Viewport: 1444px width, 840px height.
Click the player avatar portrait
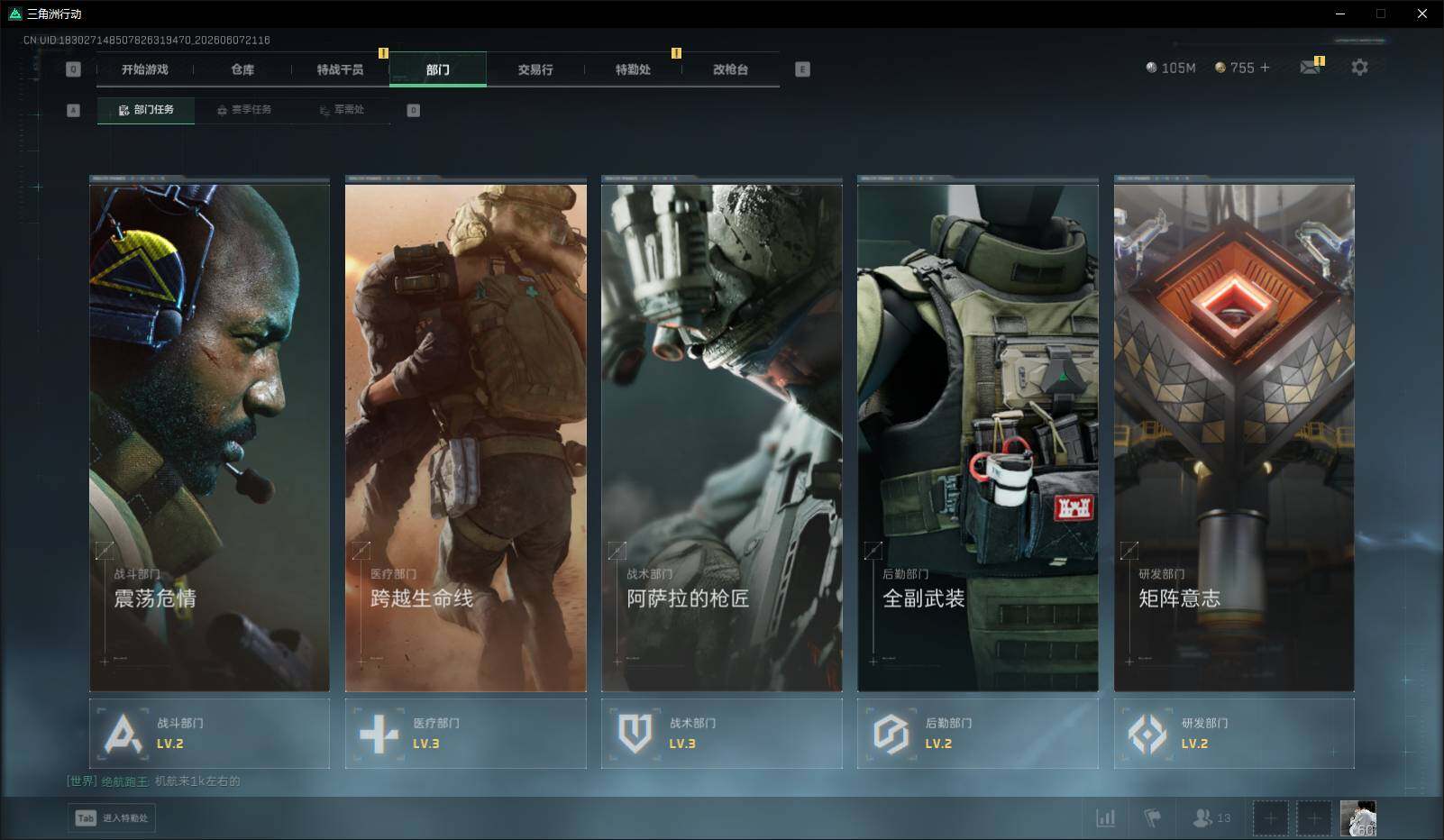pos(1358,818)
